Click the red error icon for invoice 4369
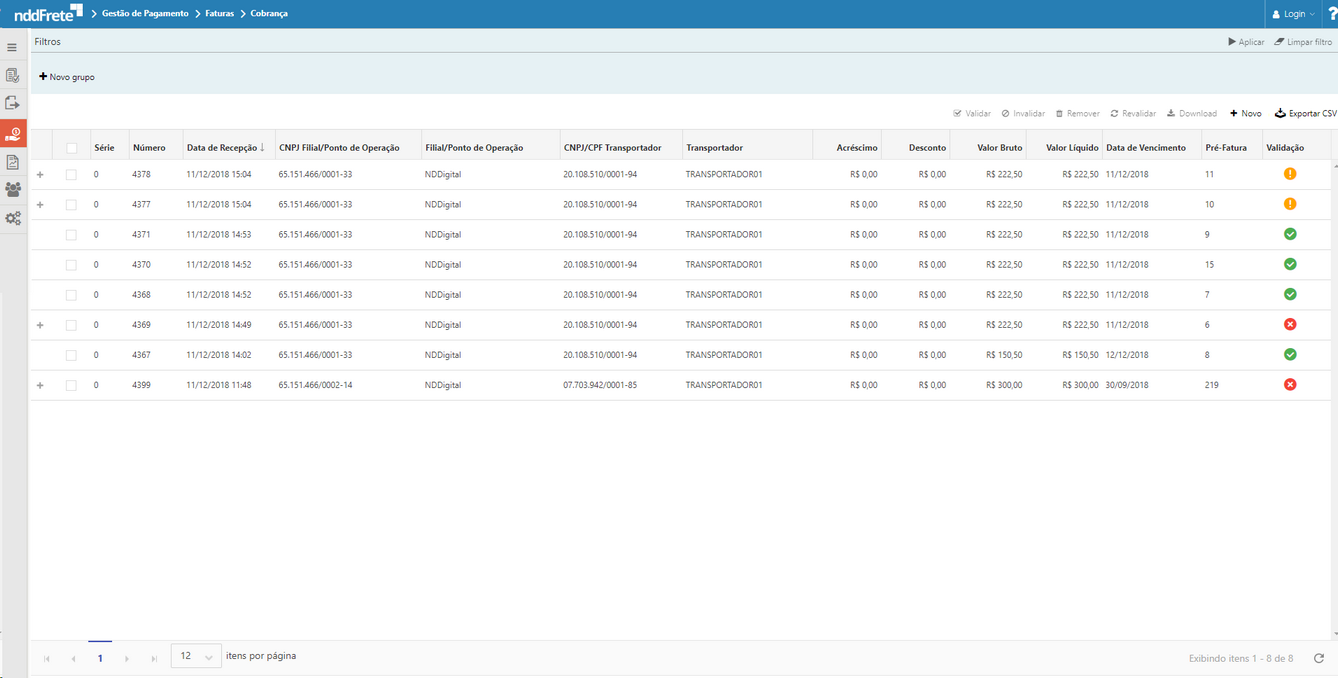The image size is (1338, 678). (1289, 325)
